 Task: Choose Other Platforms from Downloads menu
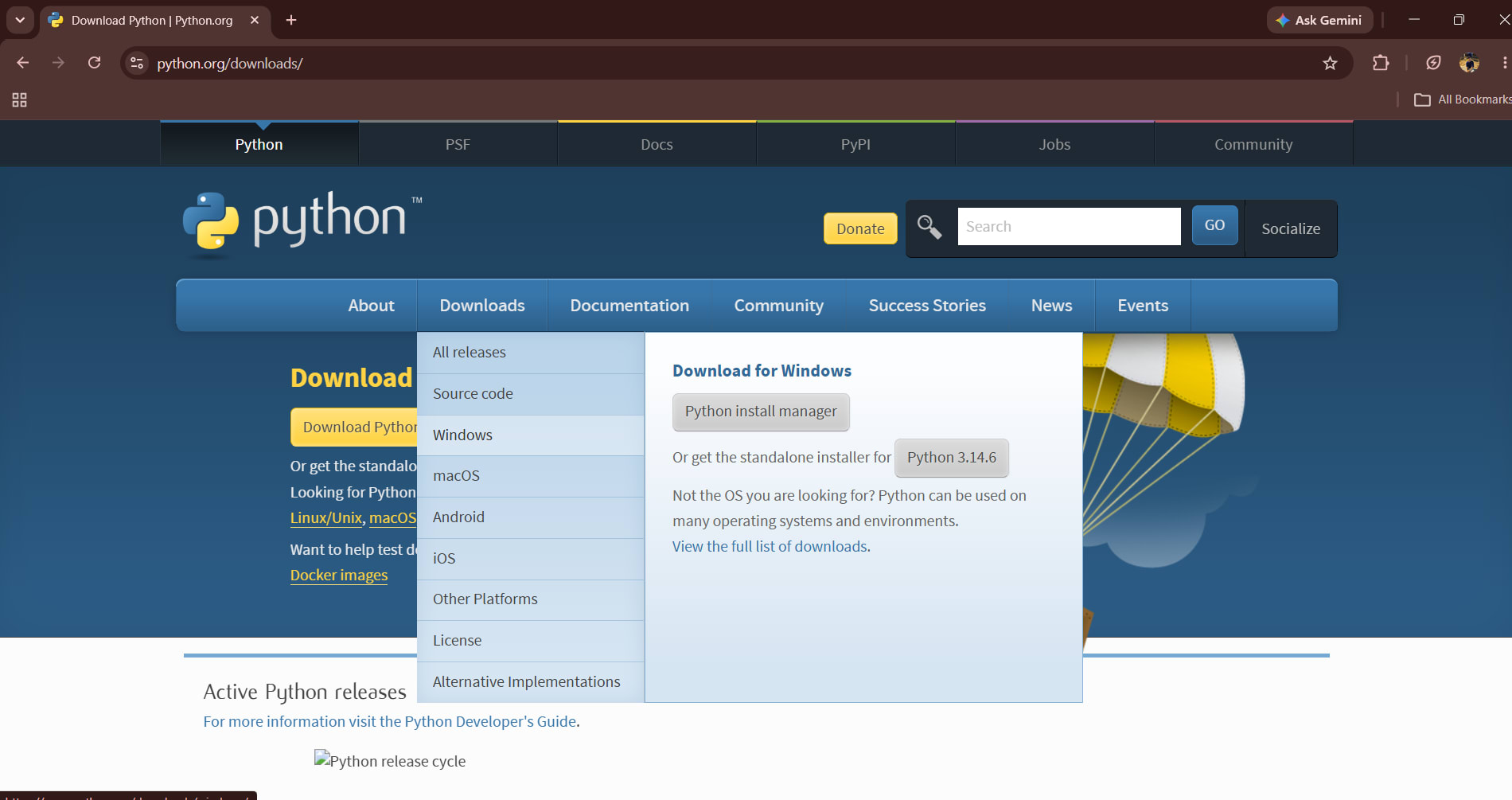[x=531, y=599]
